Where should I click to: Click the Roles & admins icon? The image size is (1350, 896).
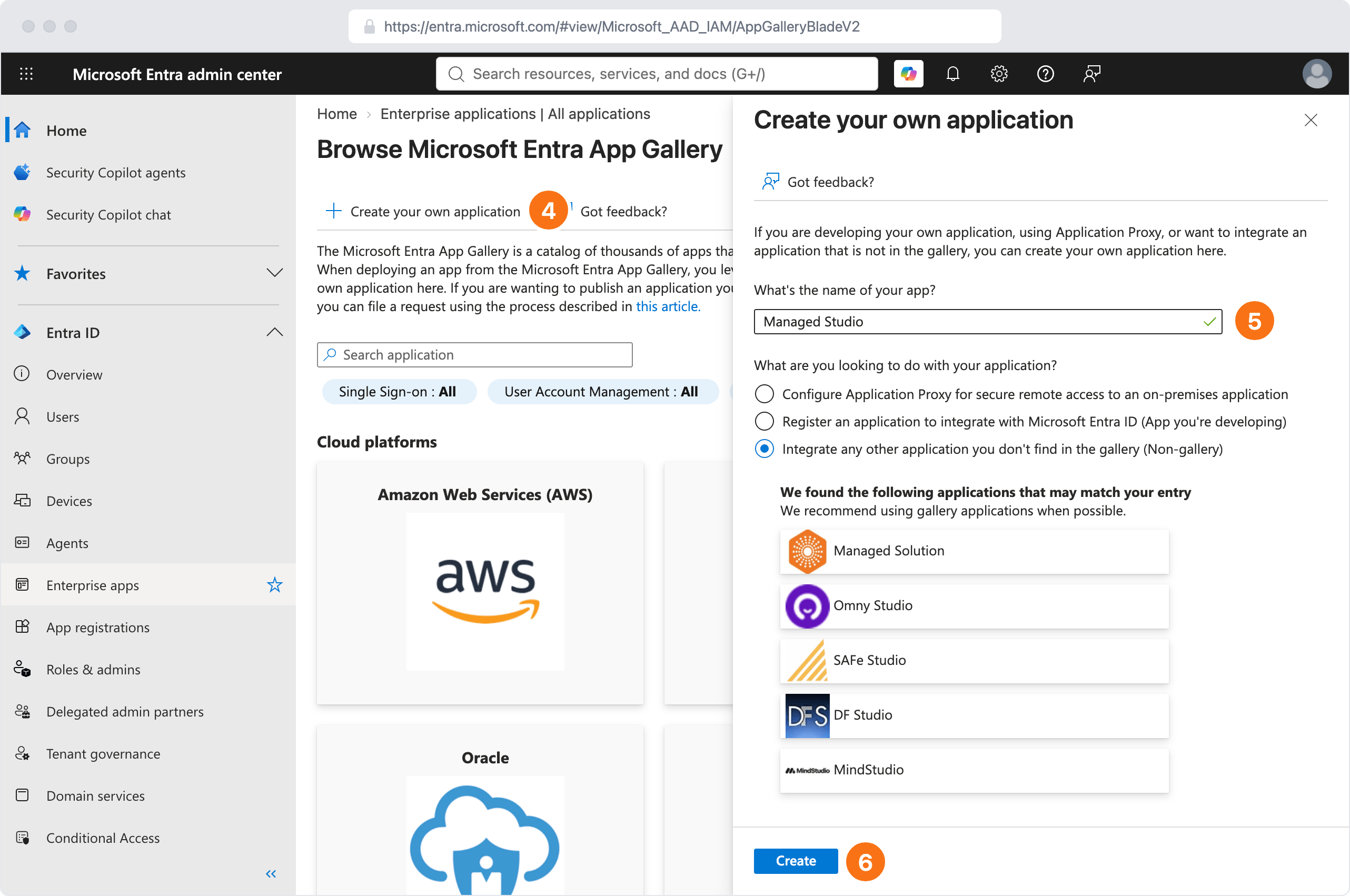22,669
